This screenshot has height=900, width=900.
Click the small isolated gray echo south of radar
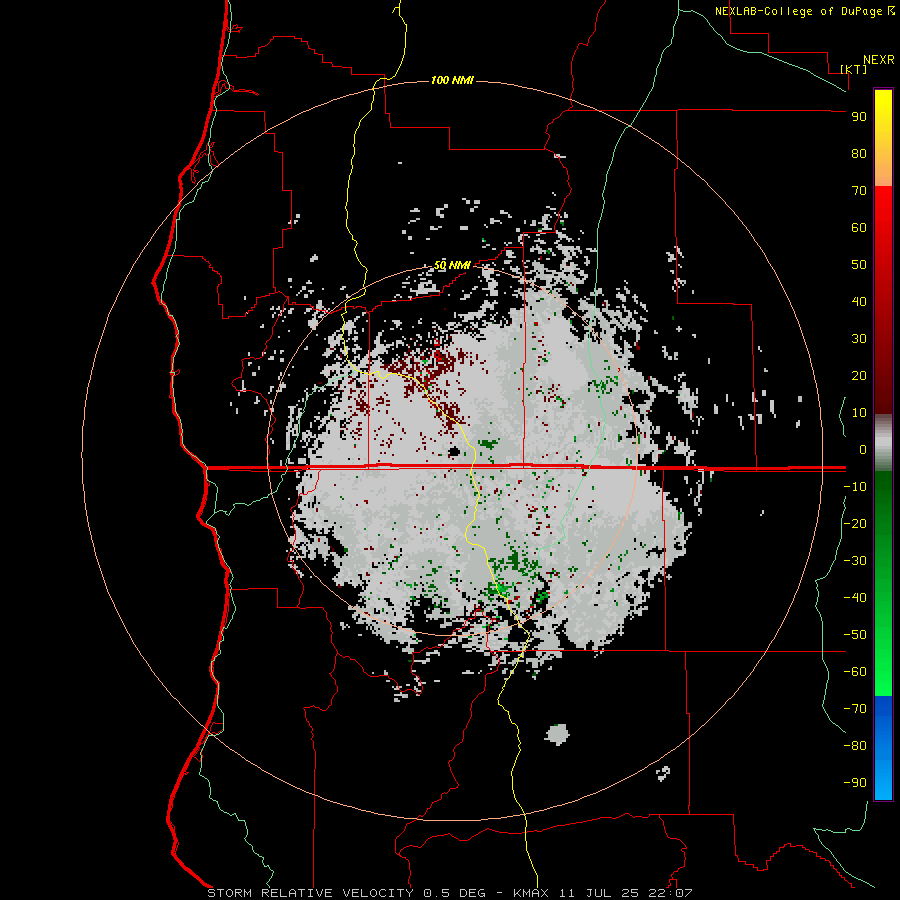click(557, 734)
